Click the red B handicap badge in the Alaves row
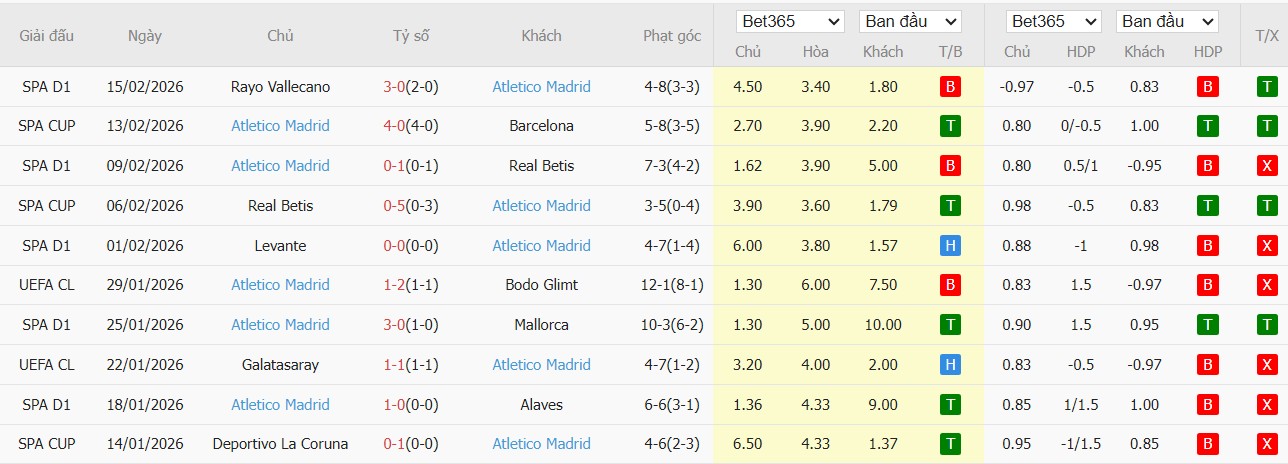1288x464 pixels. pos(1207,405)
